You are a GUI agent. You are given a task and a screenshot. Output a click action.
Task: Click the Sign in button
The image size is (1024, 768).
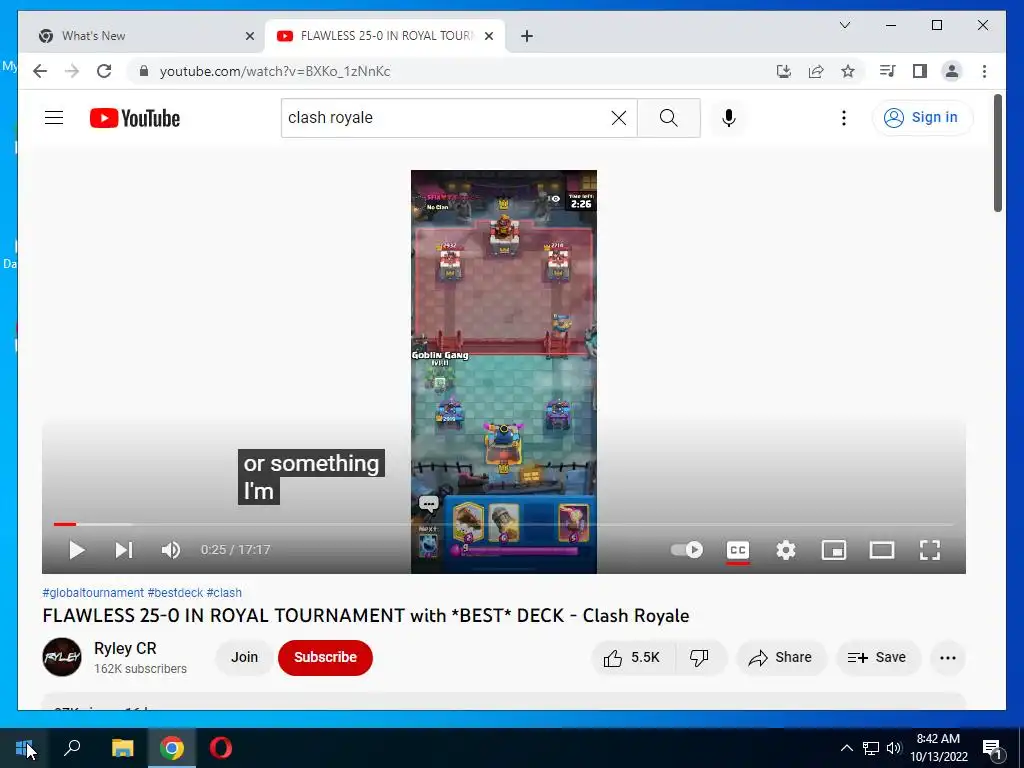tap(921, 118)
